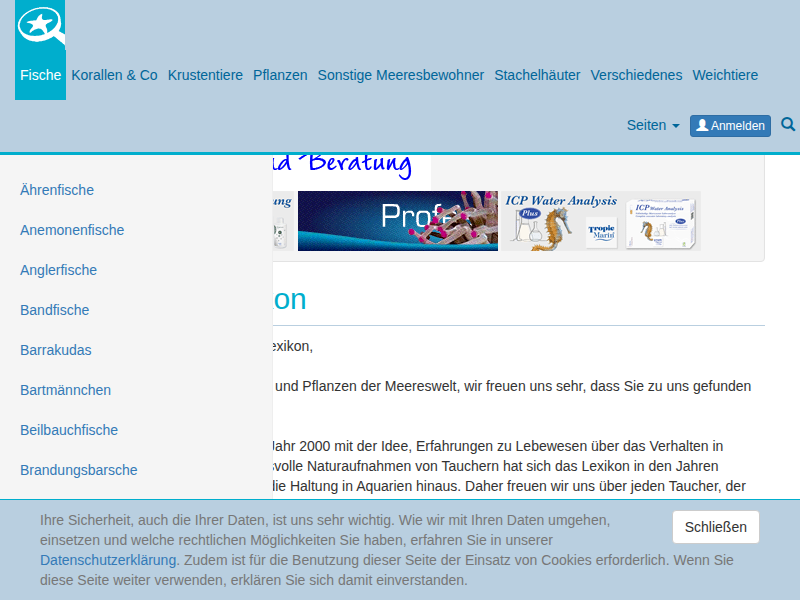Image resolution: width=800 pixels, height=600 pixels.
Task: Select Stachelhäuter in navigation
Action: coord(537,75)
